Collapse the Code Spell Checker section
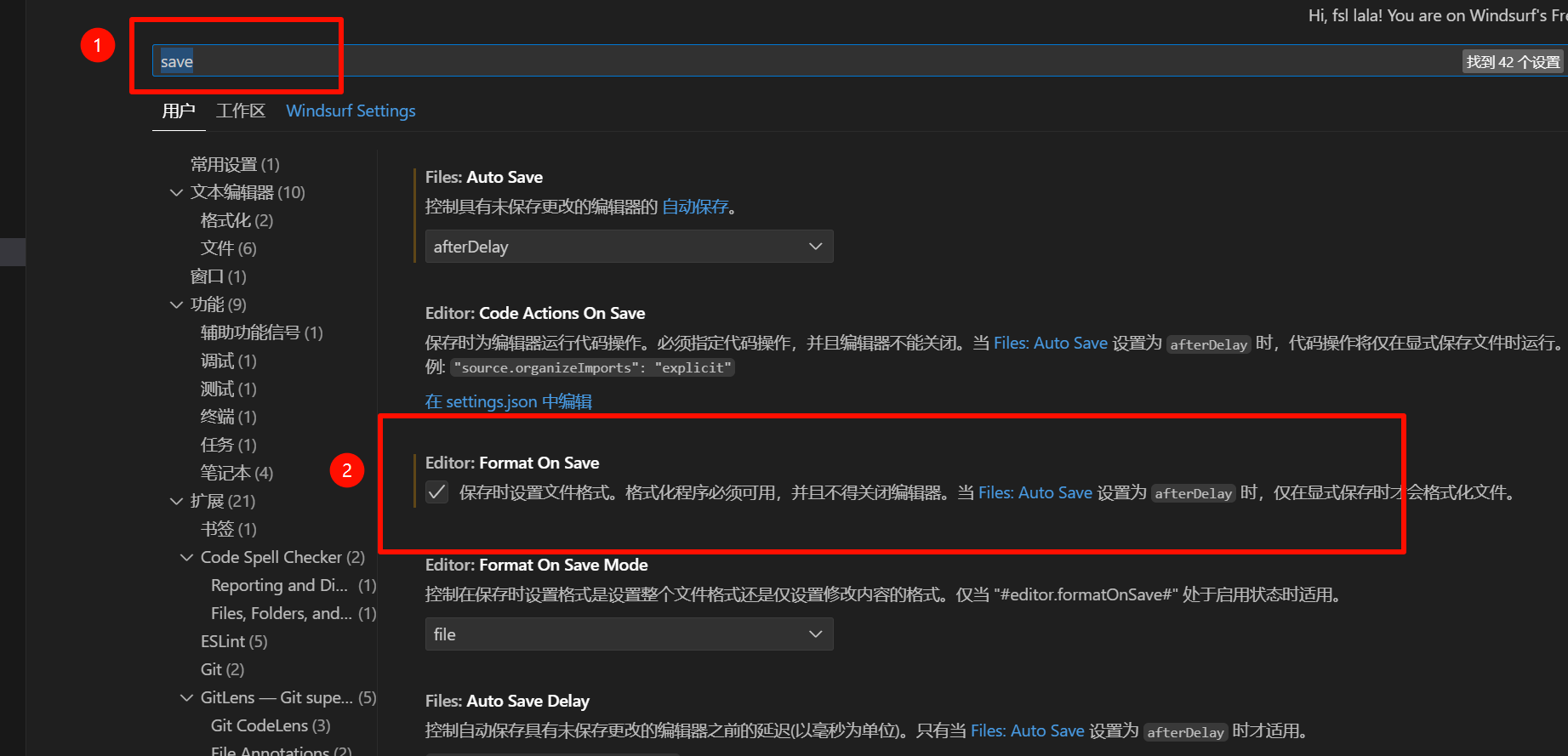This screenshot has height=756, width=1568. tap(187, 558)
